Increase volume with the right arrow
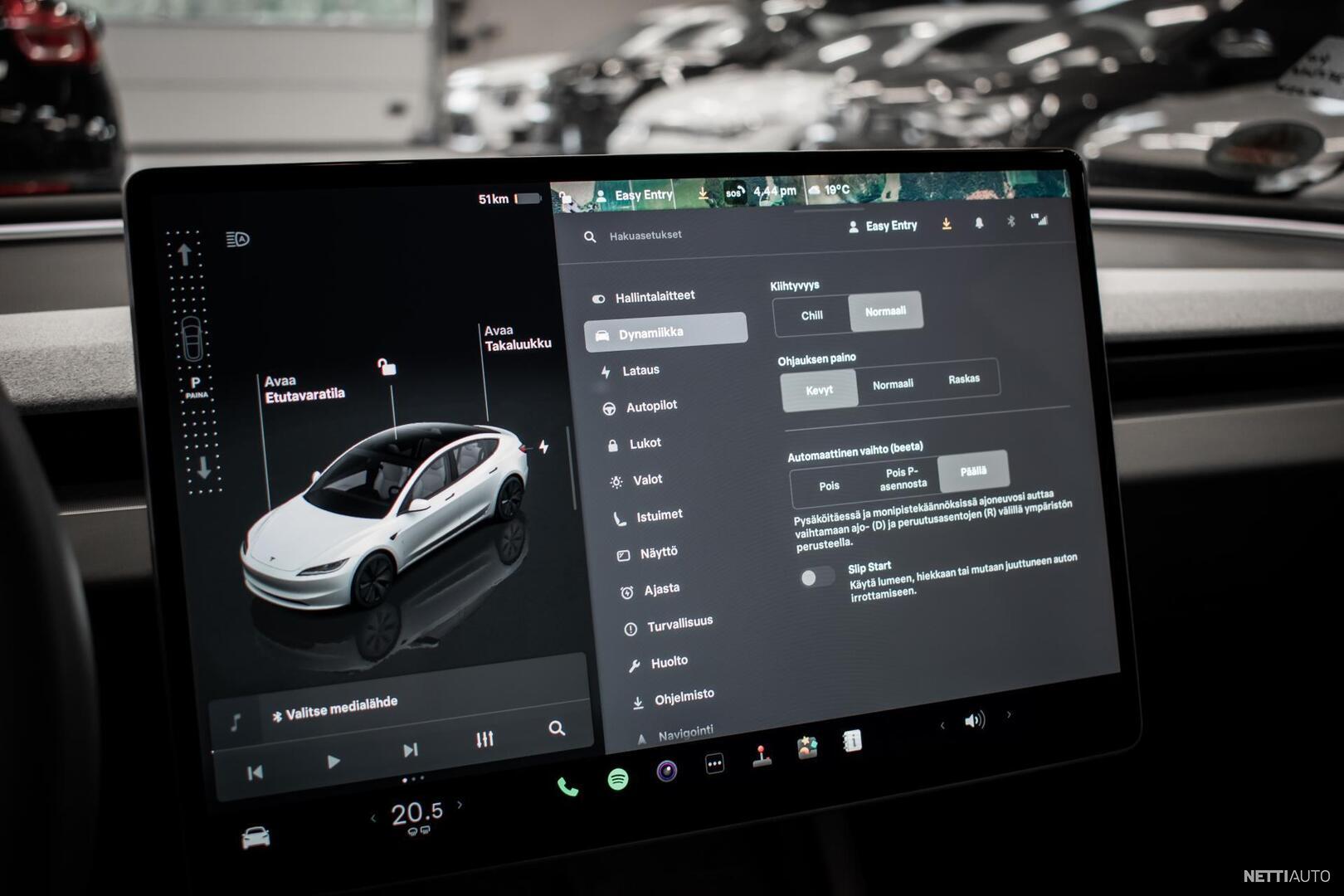This screenshot has height=896, width=1344. pyautogui.click(x=1009, y=714)
